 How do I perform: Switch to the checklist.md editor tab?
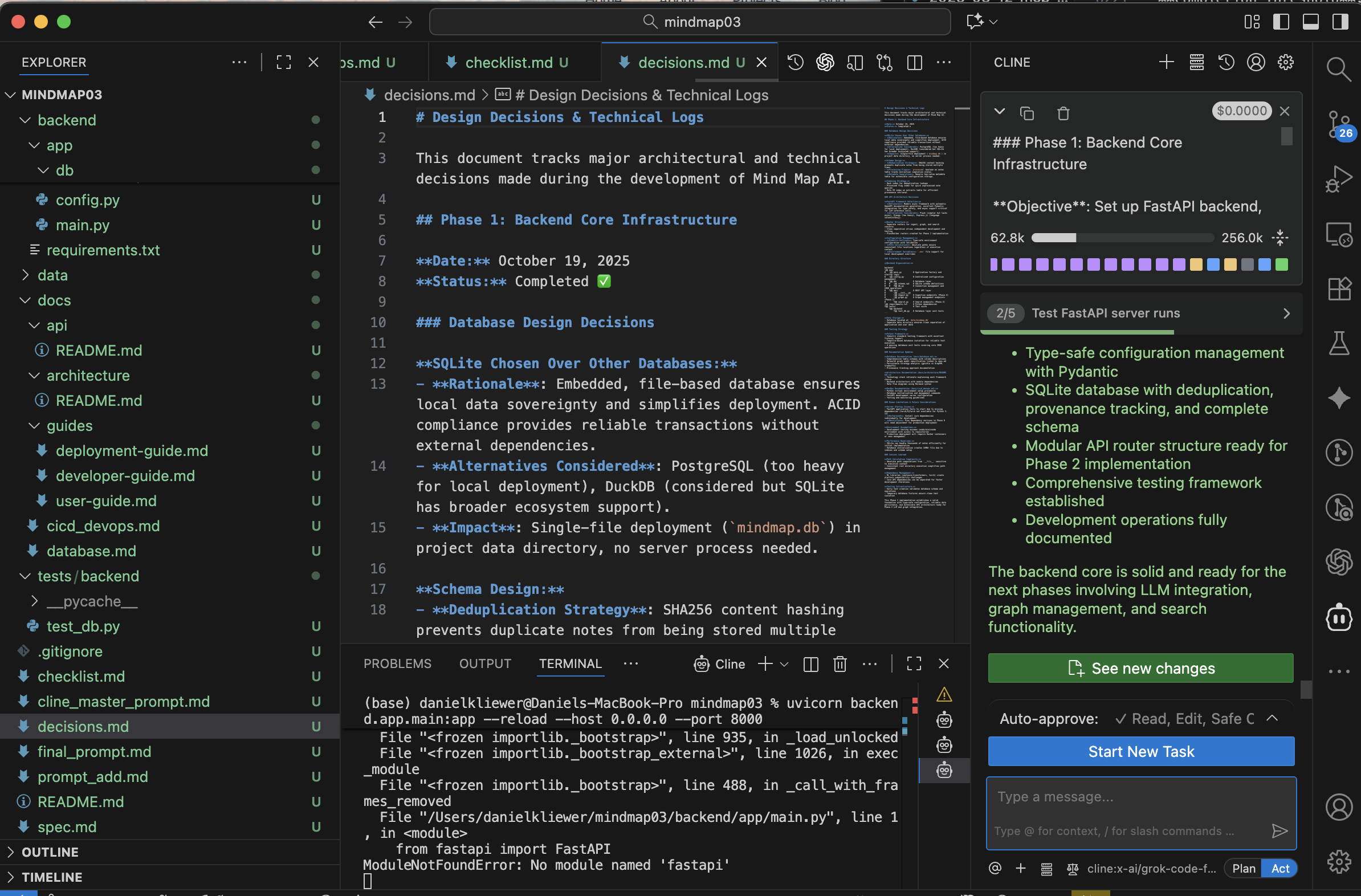coord(508,62)
